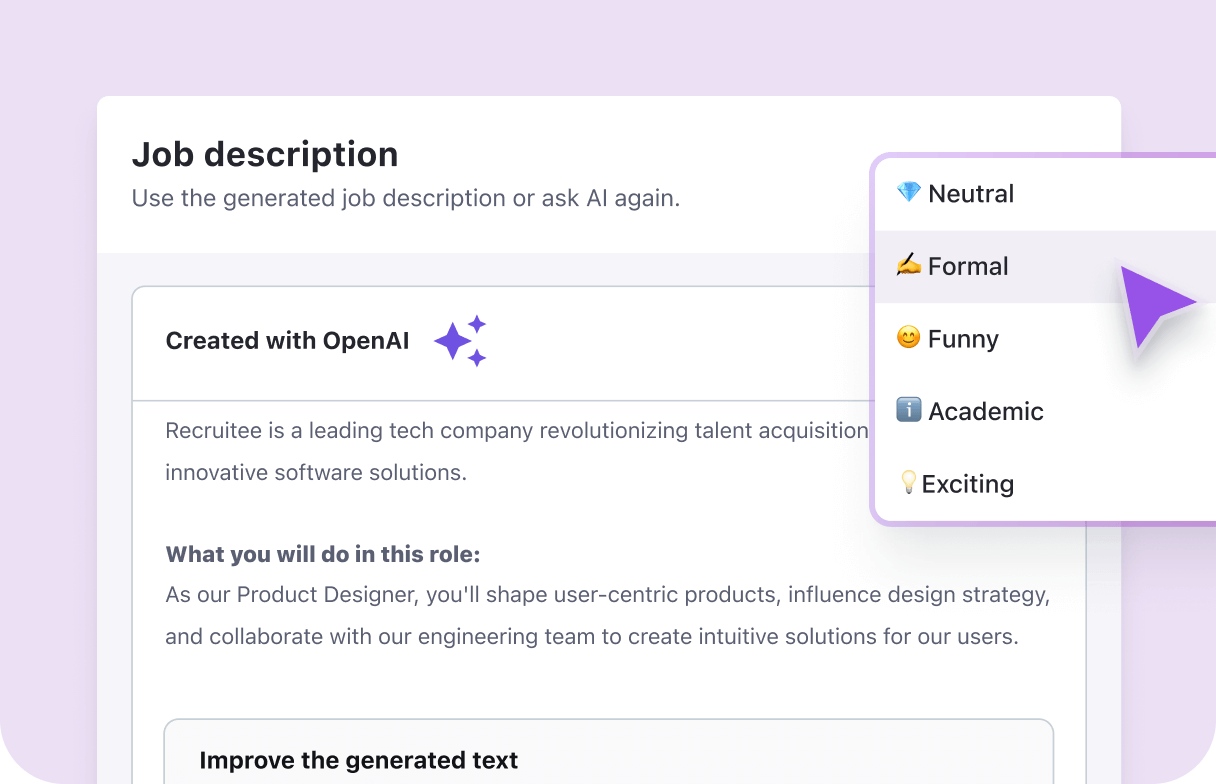Click the Job description heading
The image size is (1216, 784).
click(265, 153)
